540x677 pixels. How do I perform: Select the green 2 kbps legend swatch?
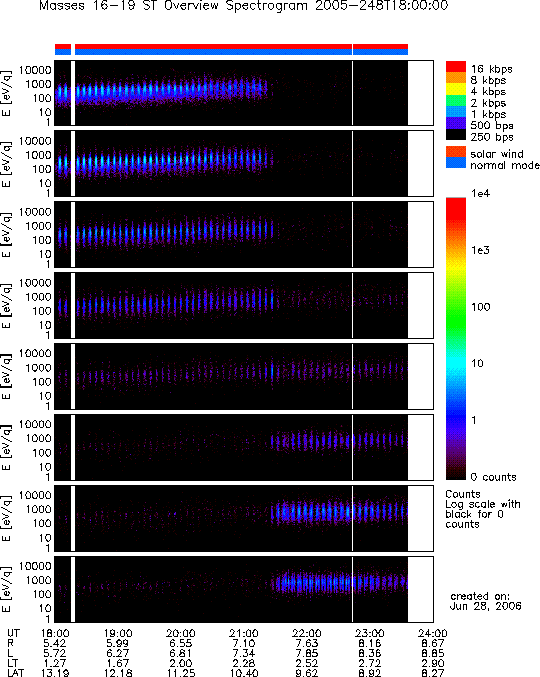tap(456, 101)
